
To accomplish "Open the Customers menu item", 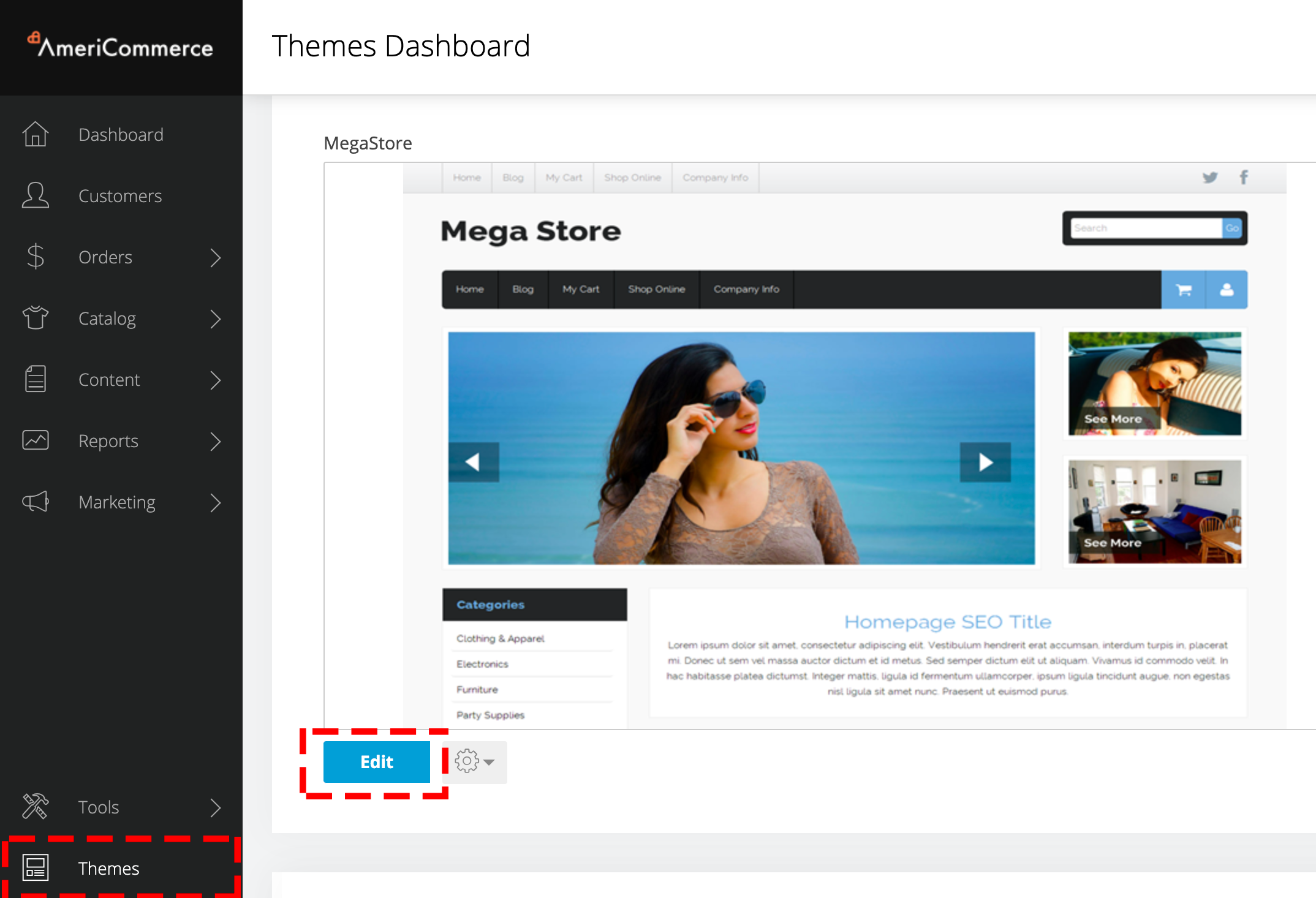I will (x=121, y=195).
